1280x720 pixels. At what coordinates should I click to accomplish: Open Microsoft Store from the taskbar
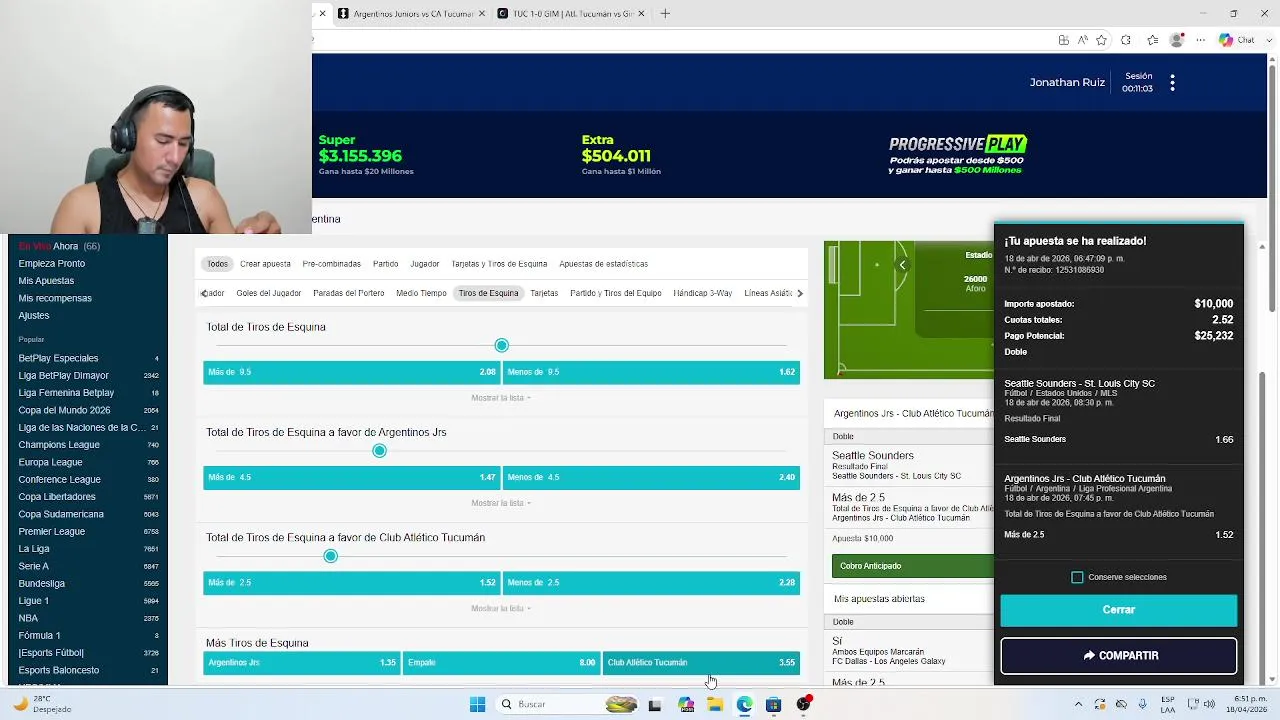[773, 704]
